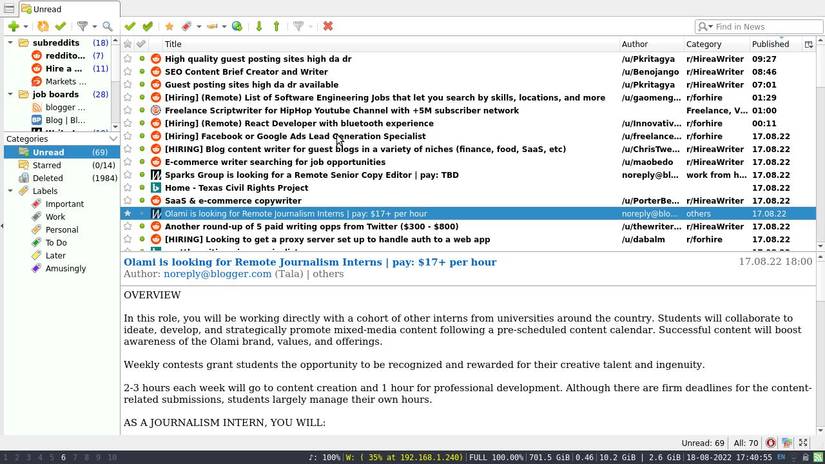
Task: Collapse the subreddits folder
Action: click(x=10, y=43)
